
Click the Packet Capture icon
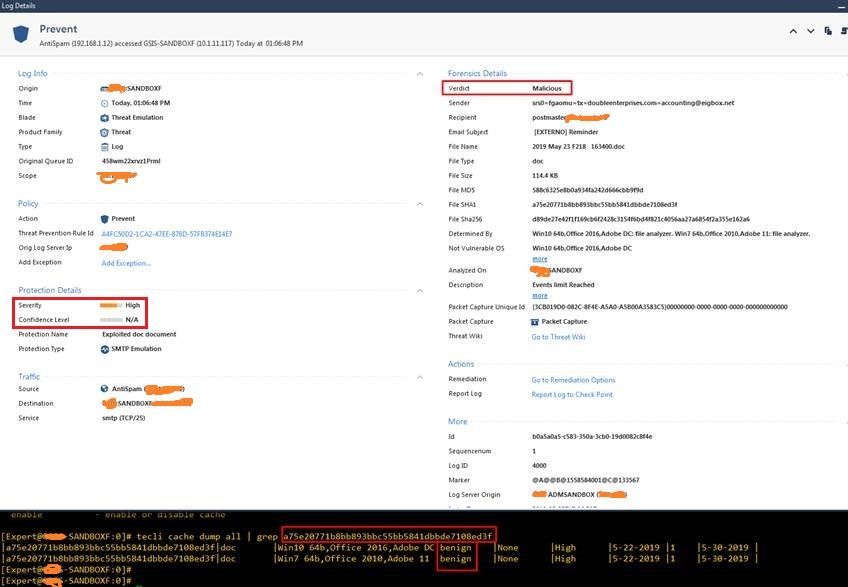tap(534, 322)
